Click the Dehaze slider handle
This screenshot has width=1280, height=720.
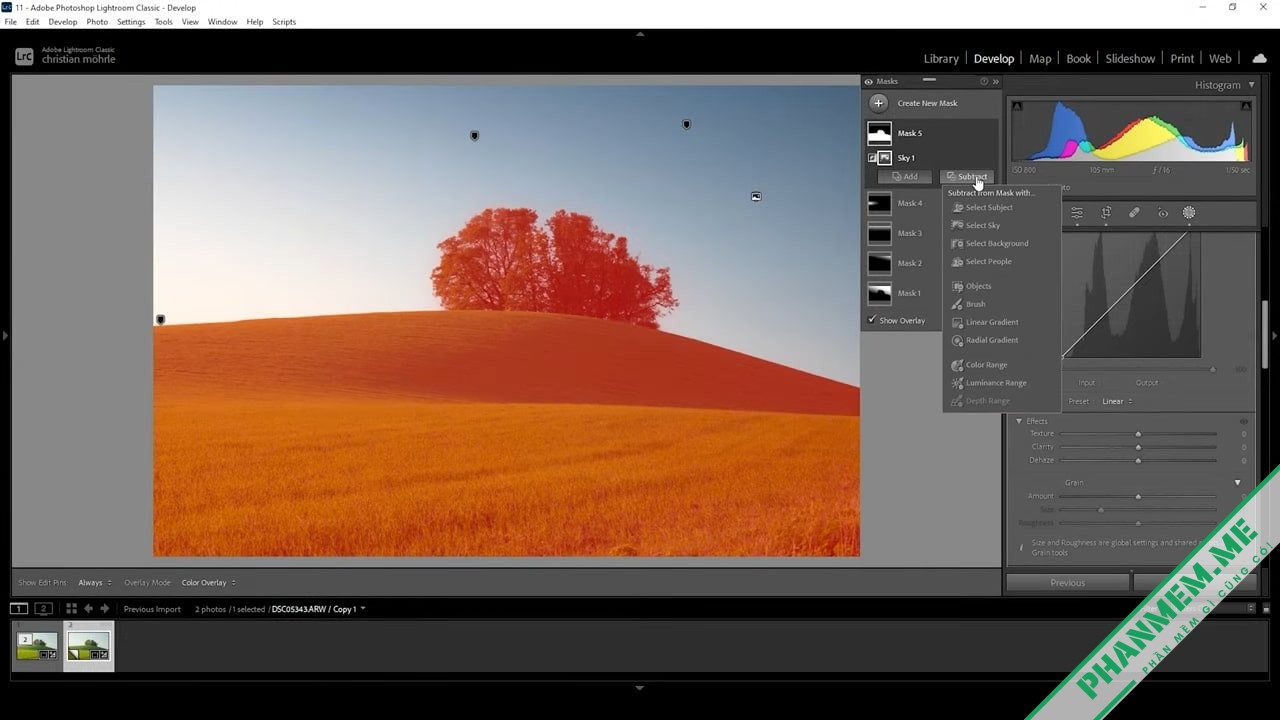[1138, 461]
